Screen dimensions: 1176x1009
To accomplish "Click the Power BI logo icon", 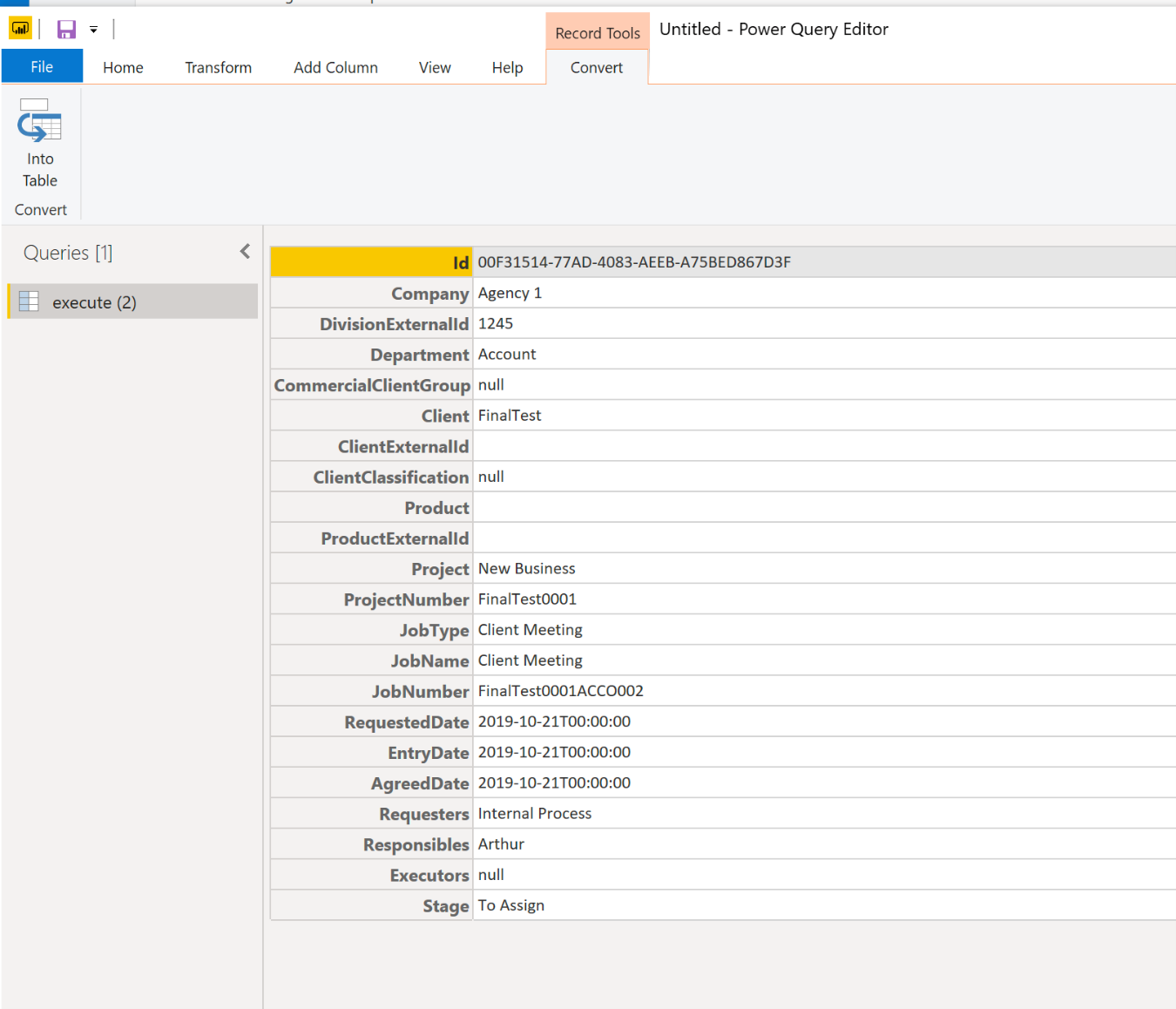I will coord(19,28).
